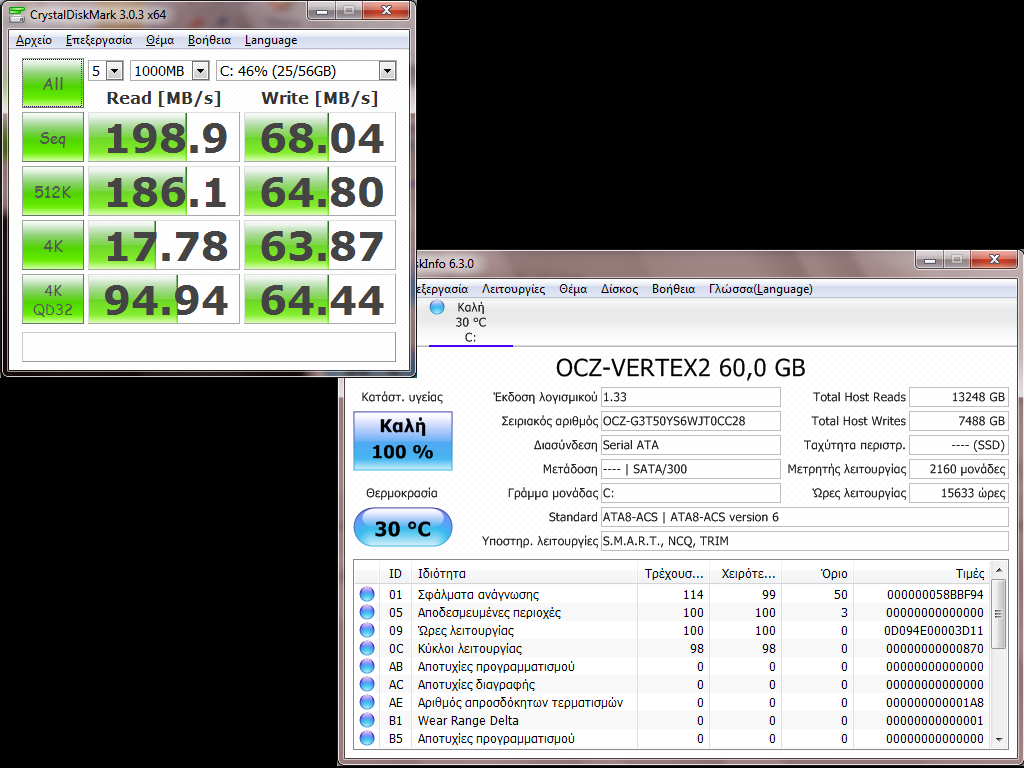Click the Serial ATA interface field

click(690, 445)
